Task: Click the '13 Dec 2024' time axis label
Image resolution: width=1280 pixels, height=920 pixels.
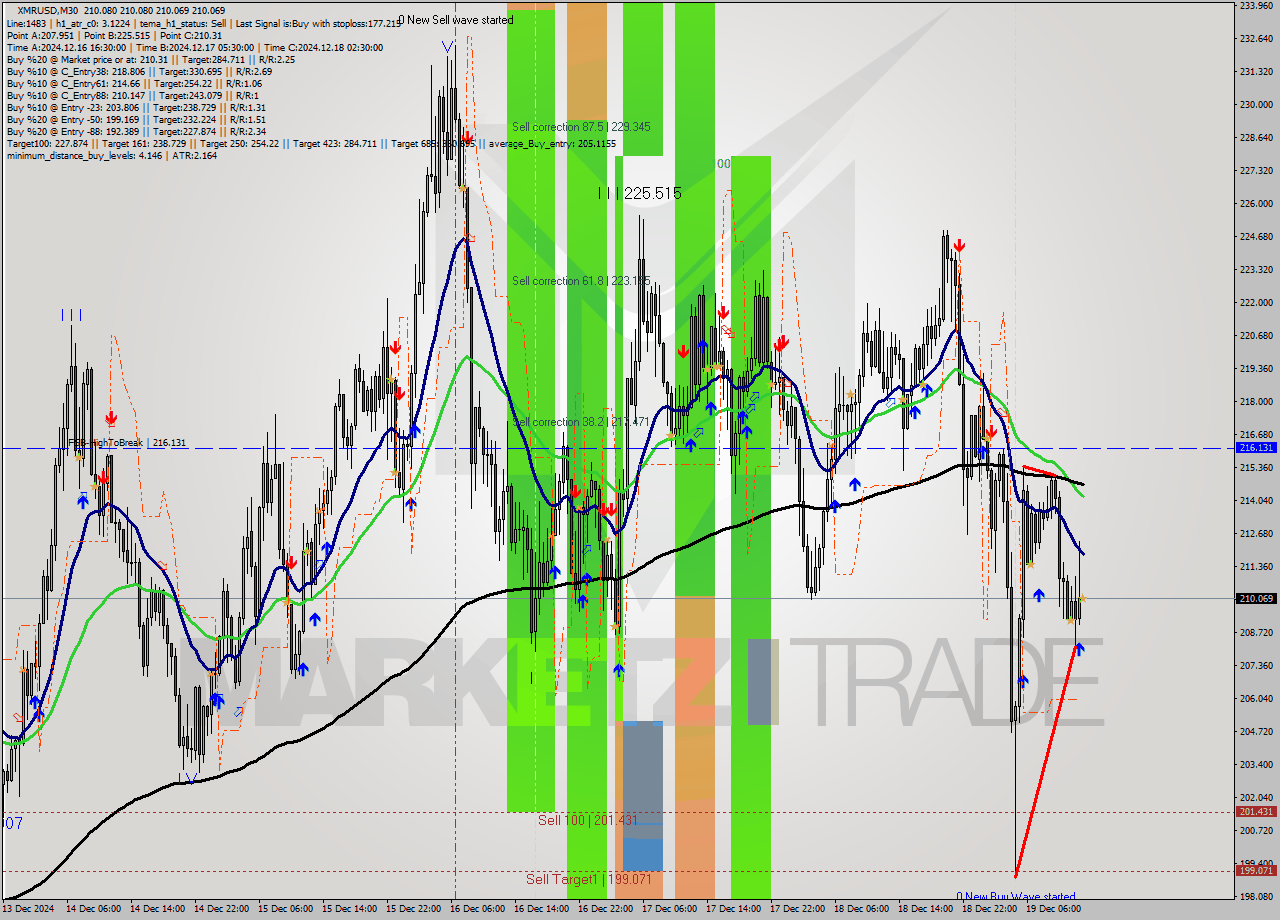Action: click(29, 910)
